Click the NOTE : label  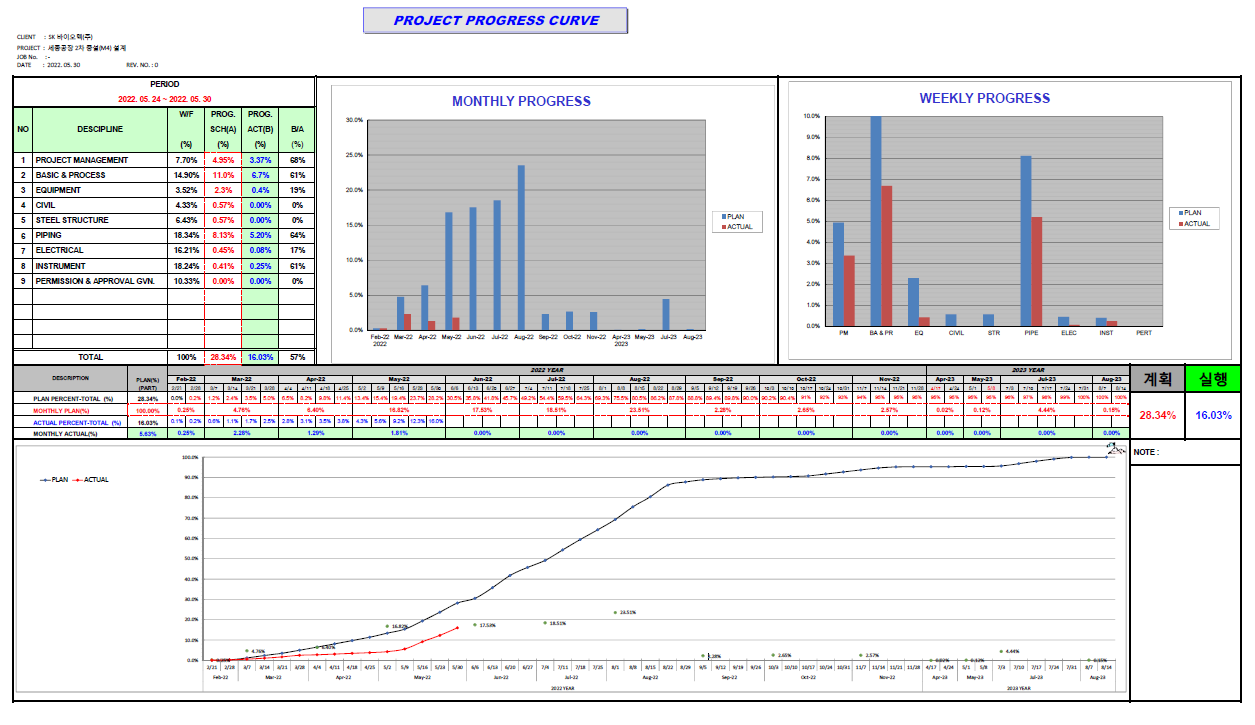coord(1145,452)
